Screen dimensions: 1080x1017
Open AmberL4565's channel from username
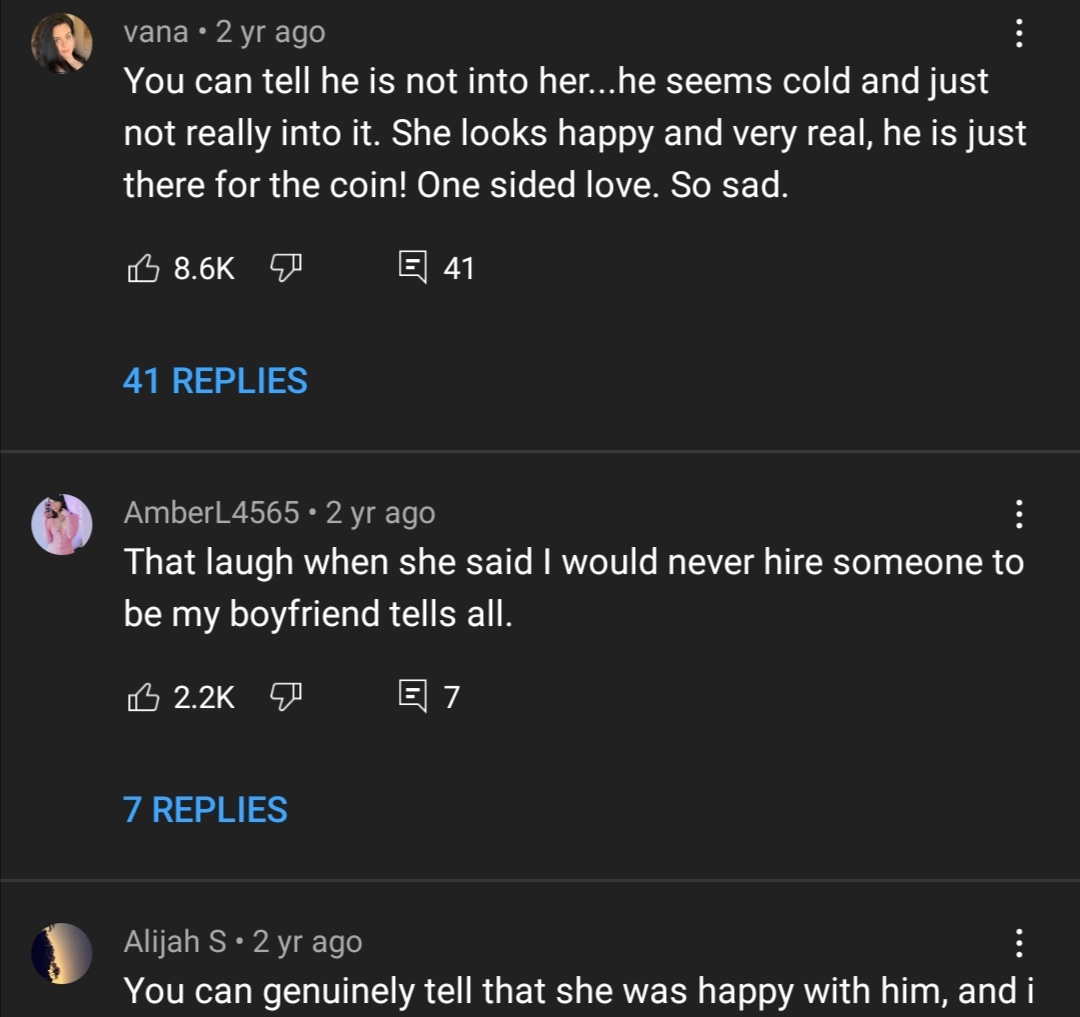[211, 513]
